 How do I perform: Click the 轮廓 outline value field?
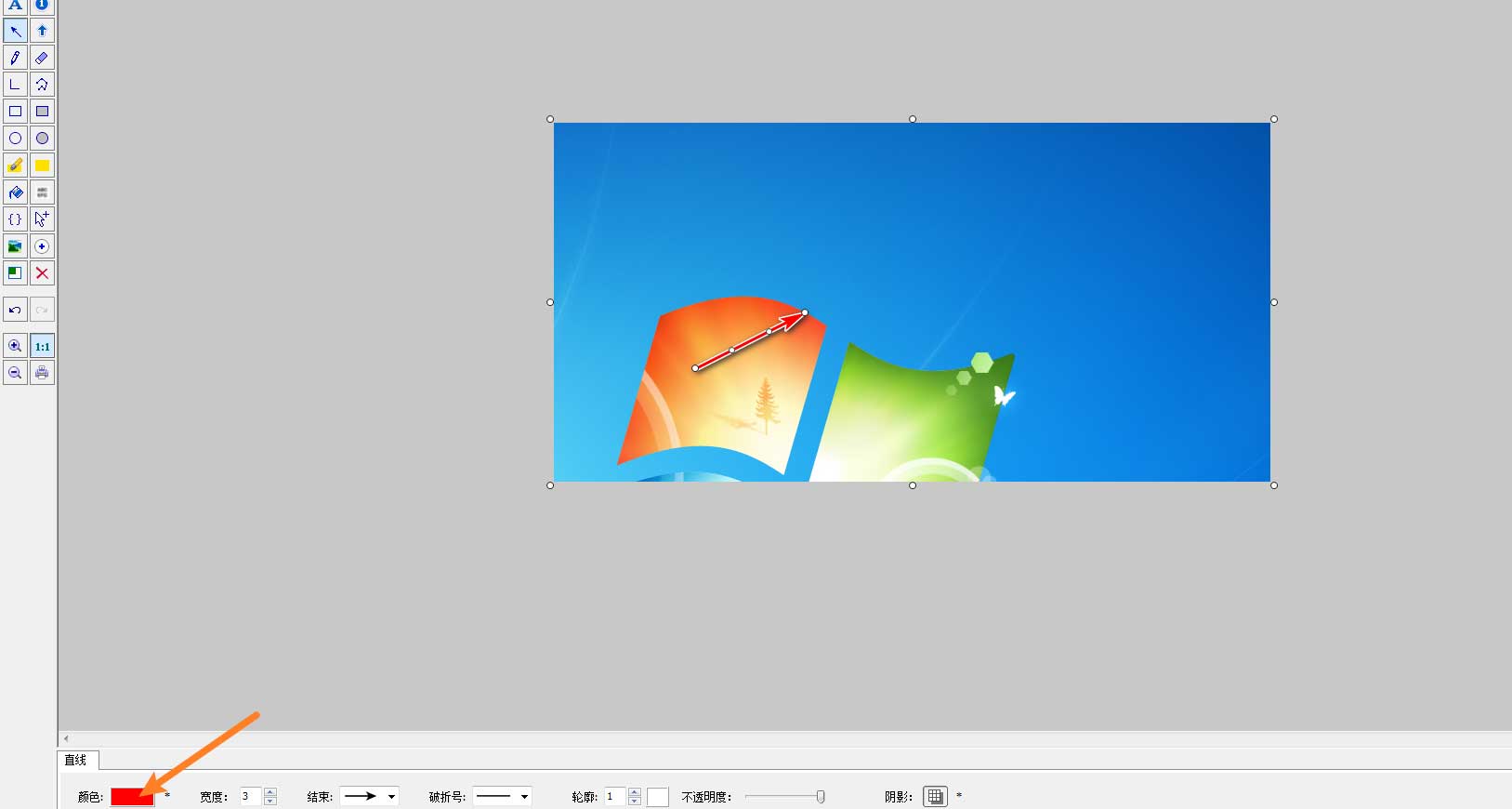click(x=615, y=796)
